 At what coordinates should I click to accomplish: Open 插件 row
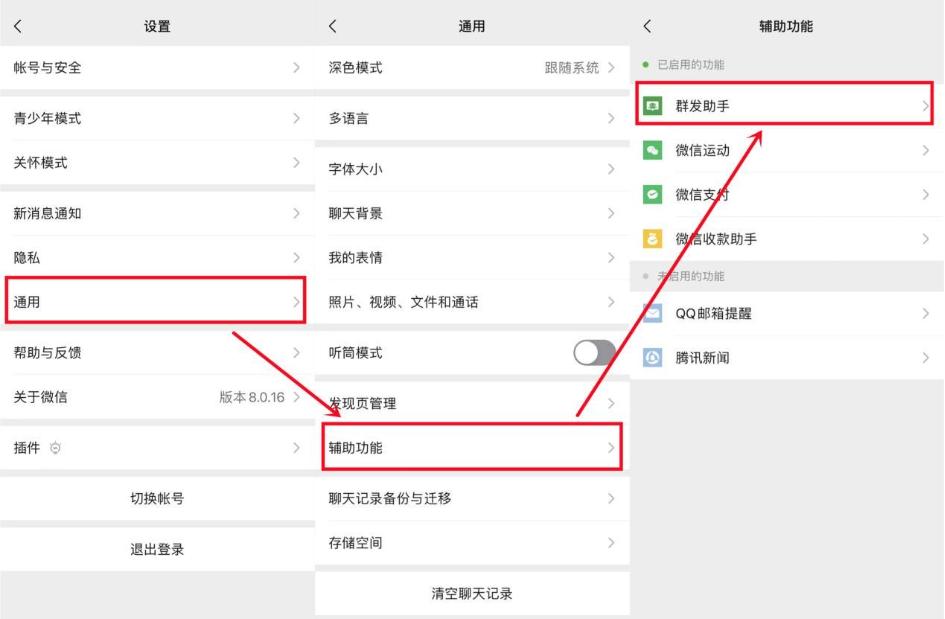(x=157, y=448)
